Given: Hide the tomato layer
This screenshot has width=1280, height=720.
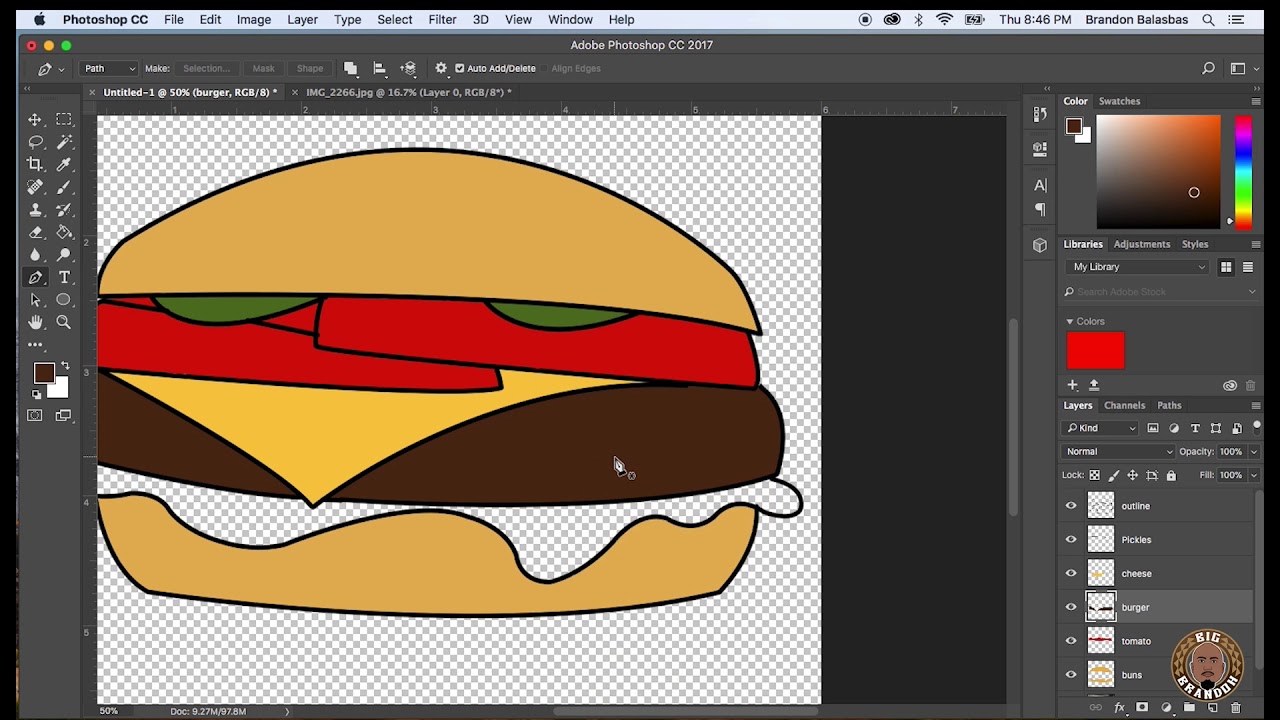Looking at the screenshot, I should [x=1071, y=641].
